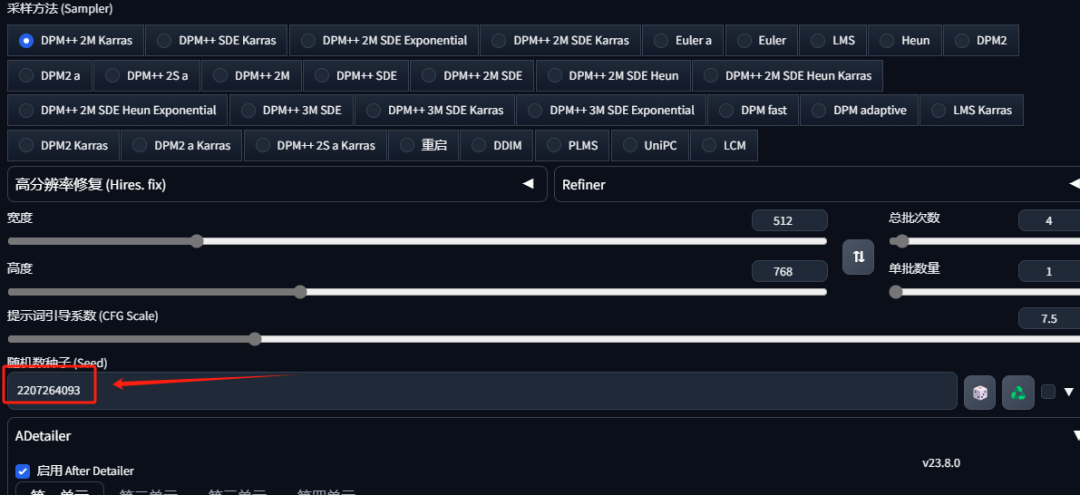Click the dice random seed icon
The image size is (1080, 495).
pos(979,392)
